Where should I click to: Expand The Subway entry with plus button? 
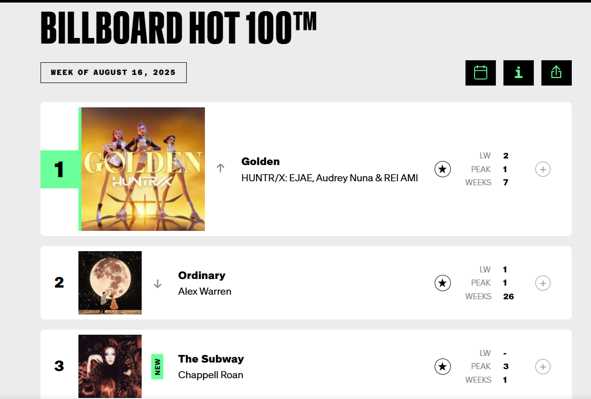(543, 367)
